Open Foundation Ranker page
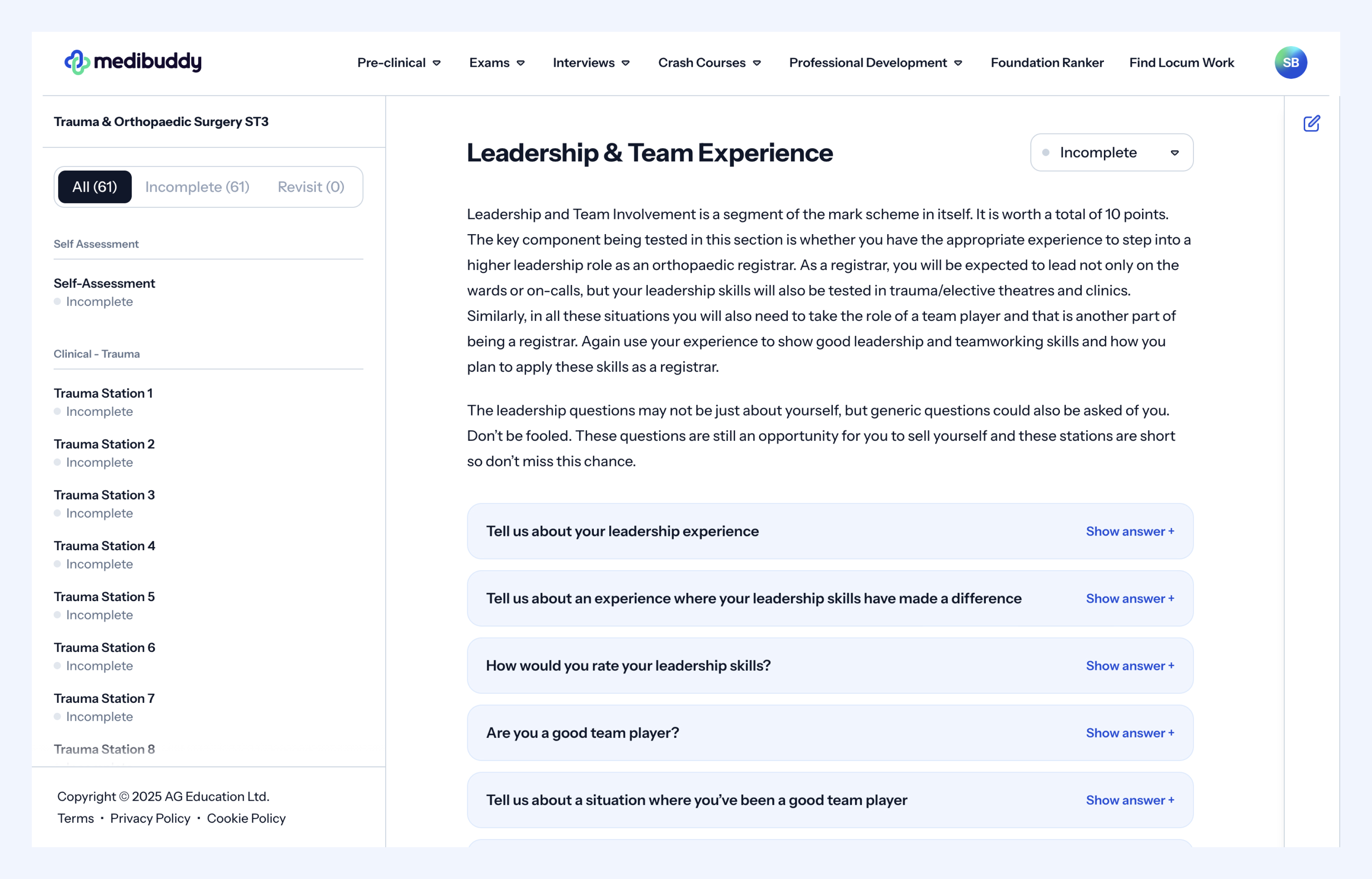1372x879 pixels. (x=1047, y=63)
